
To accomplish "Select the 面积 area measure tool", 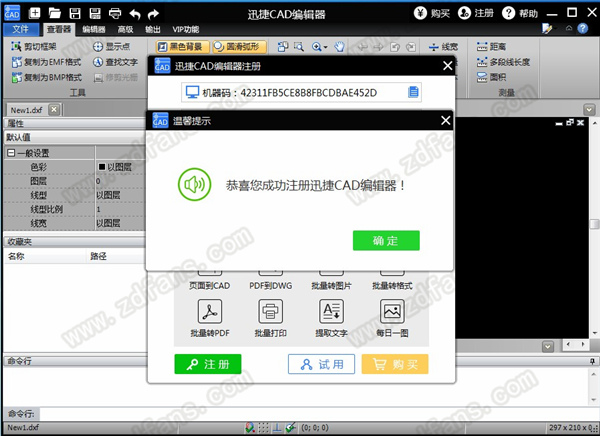I will (x=491, y=77).
